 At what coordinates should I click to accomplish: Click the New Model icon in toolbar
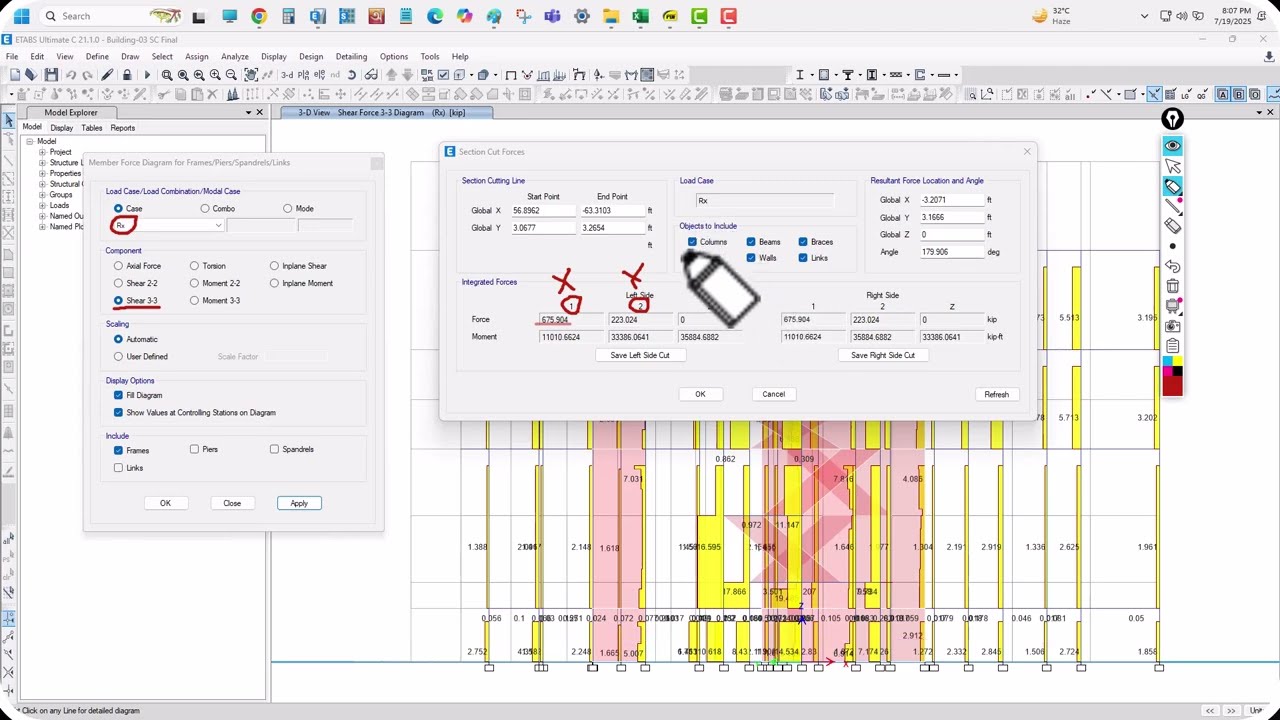point(15,75)
